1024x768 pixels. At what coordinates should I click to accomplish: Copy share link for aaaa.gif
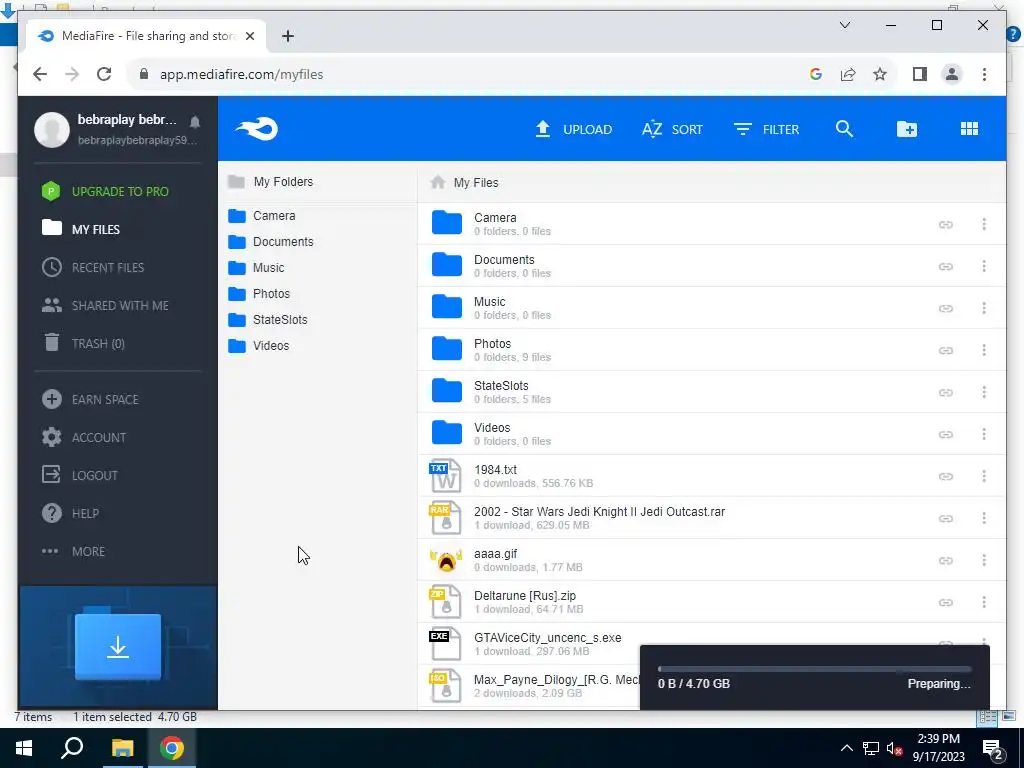tap(946, 560)
